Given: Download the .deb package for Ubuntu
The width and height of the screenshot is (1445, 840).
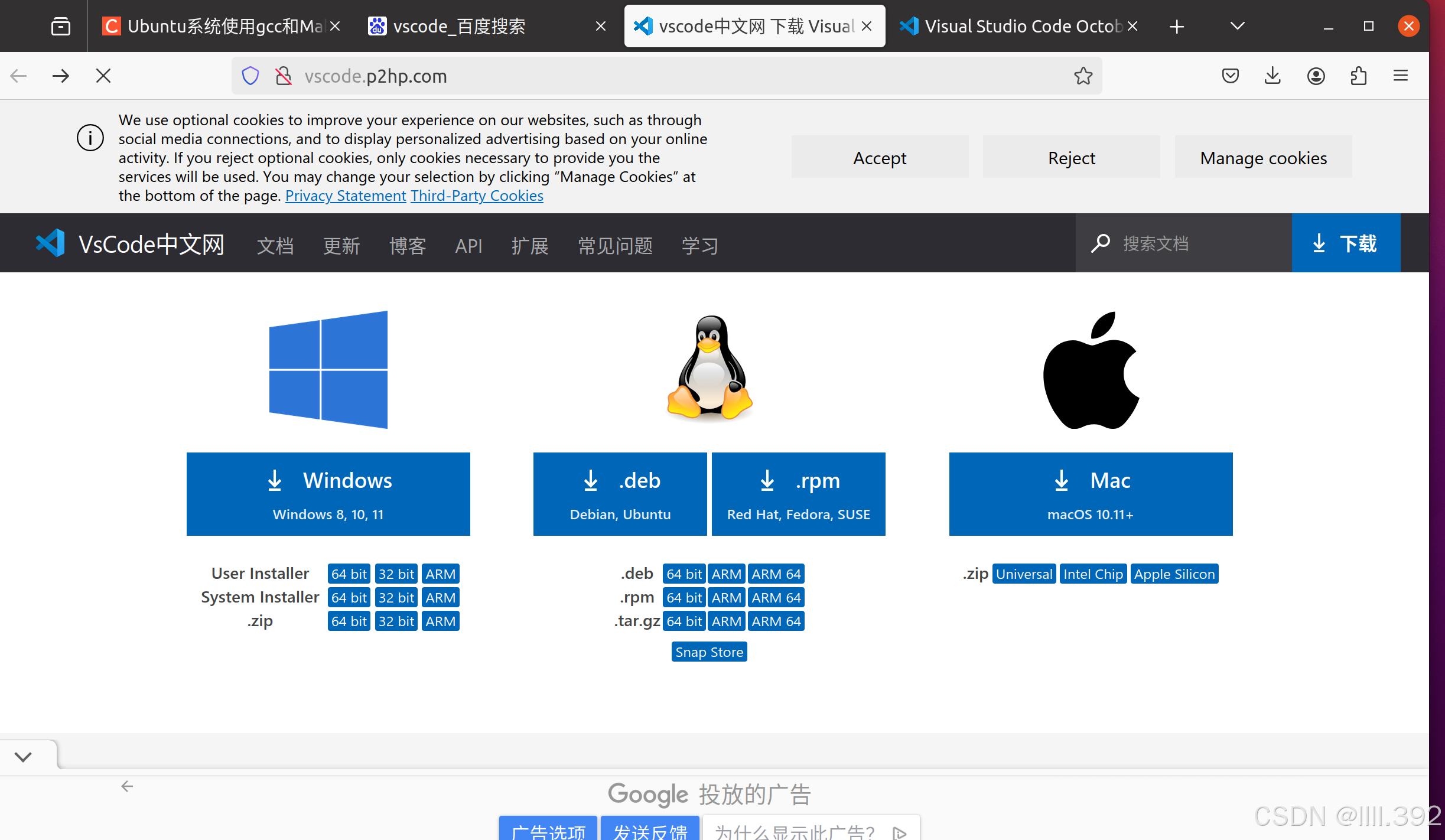Looking at the screenshot, I should click(x=620, y=494).
